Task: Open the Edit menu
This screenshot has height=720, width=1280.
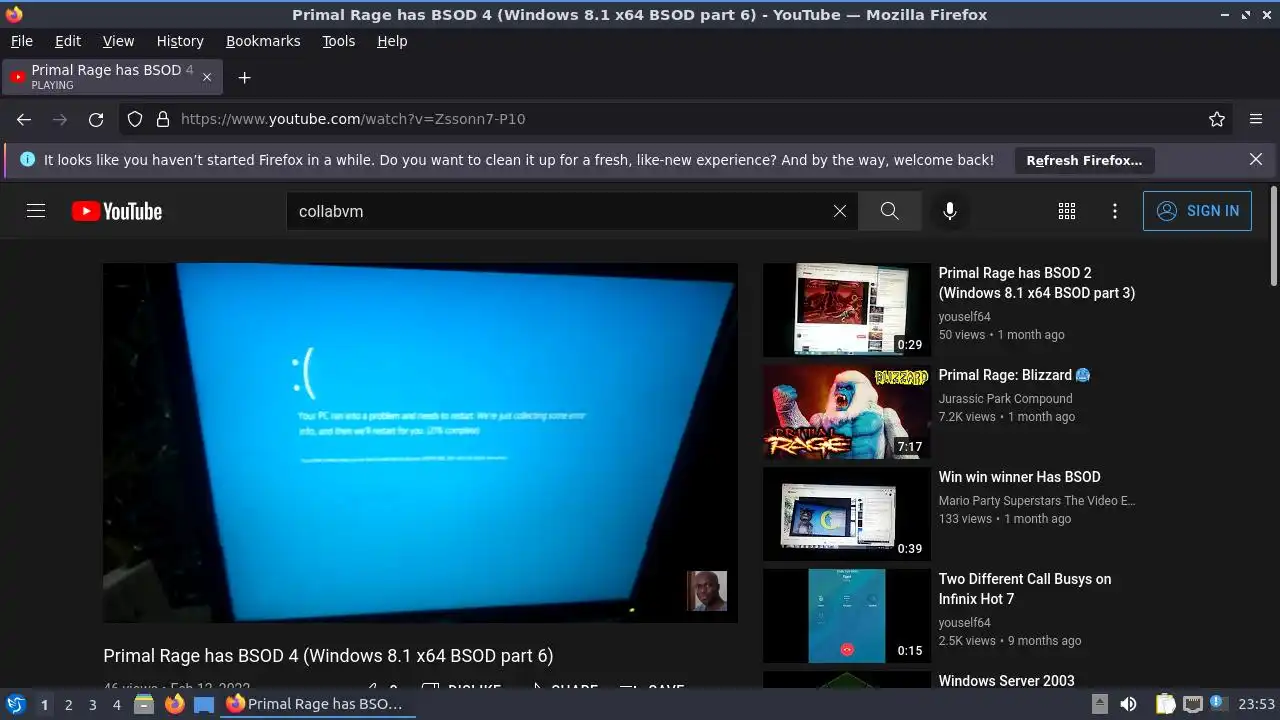Action: [x=68, y=41]
